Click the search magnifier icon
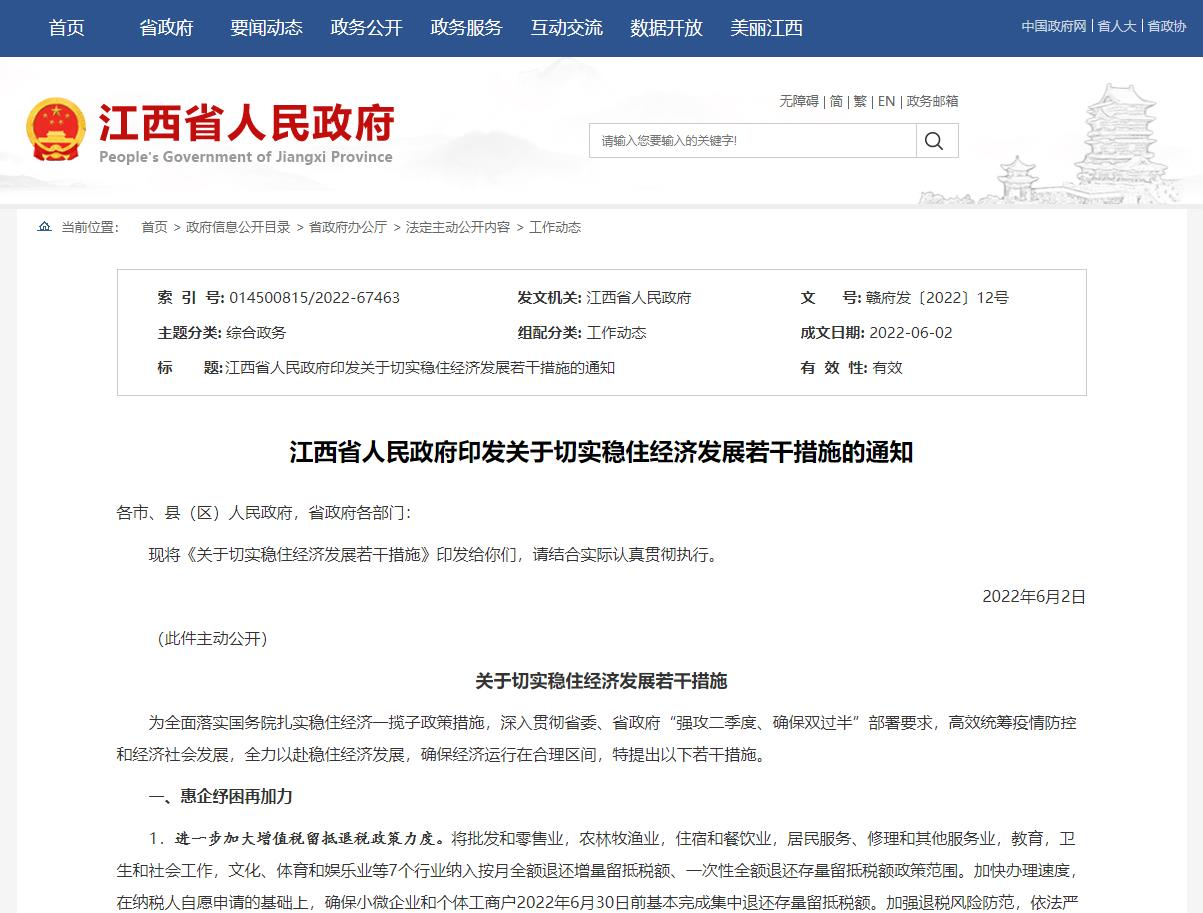 (x=934, y=141)
